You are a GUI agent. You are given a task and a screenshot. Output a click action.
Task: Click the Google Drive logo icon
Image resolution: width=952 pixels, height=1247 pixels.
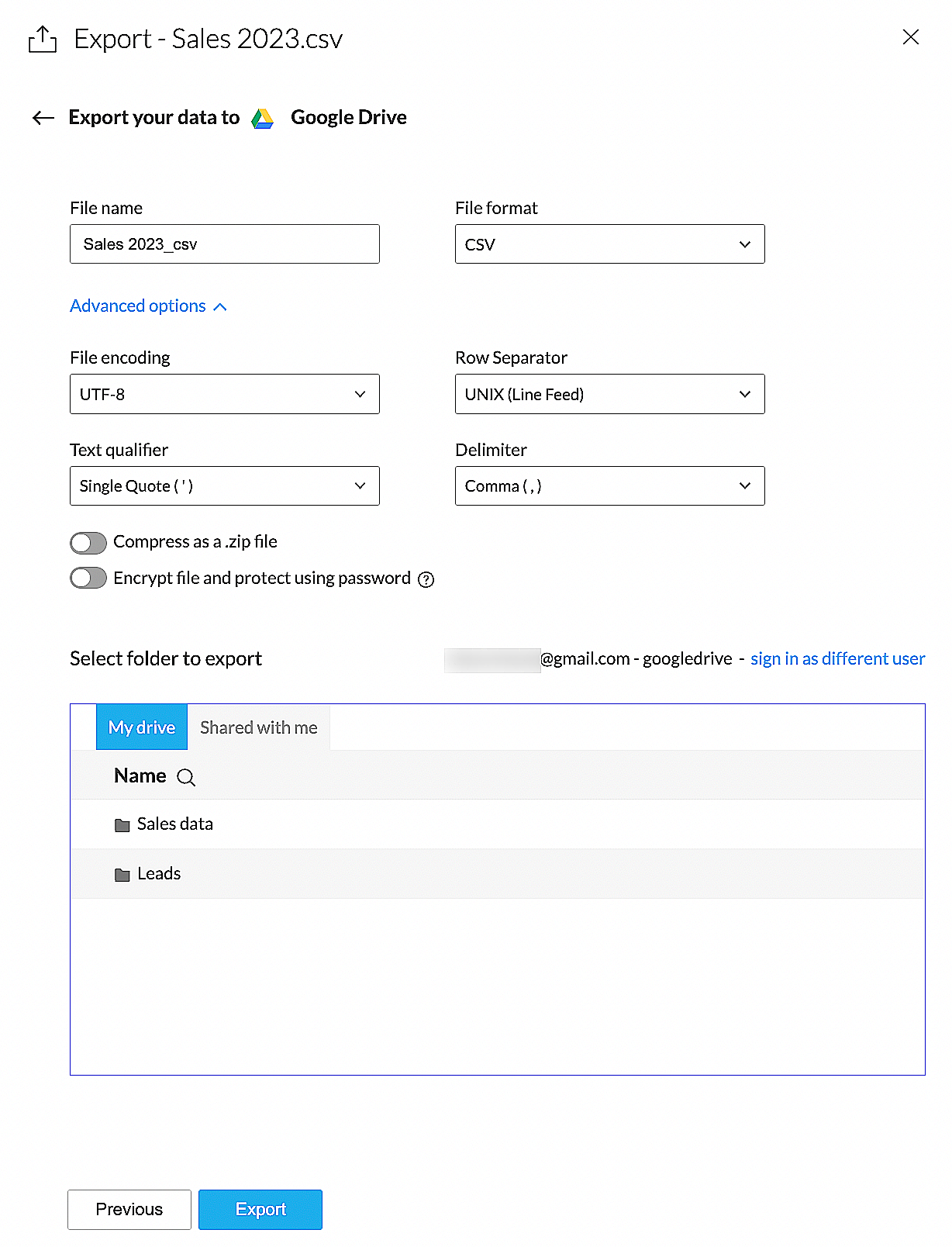263,118
